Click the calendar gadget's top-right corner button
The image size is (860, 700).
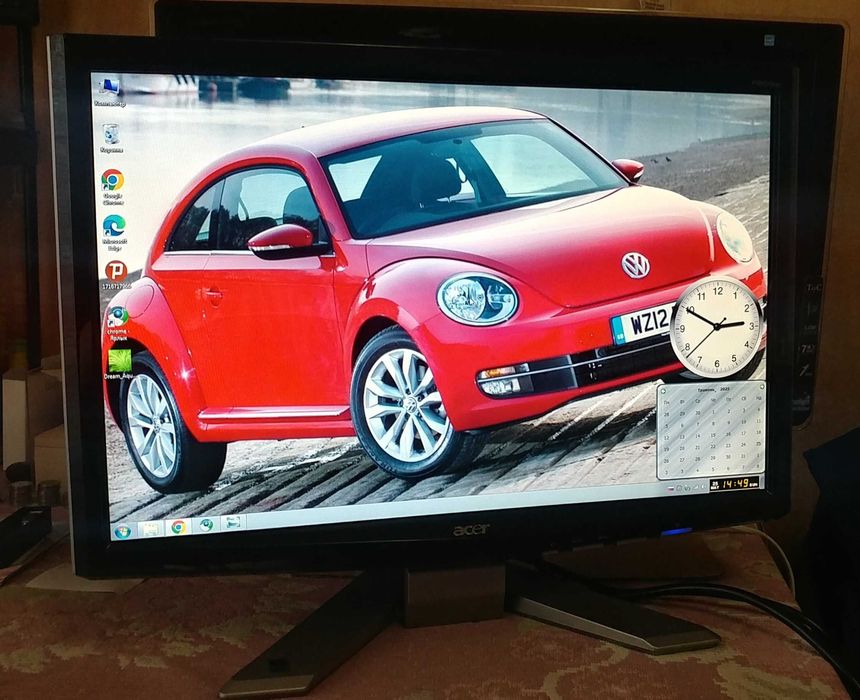pyautogui.click(x=762, y=387)
